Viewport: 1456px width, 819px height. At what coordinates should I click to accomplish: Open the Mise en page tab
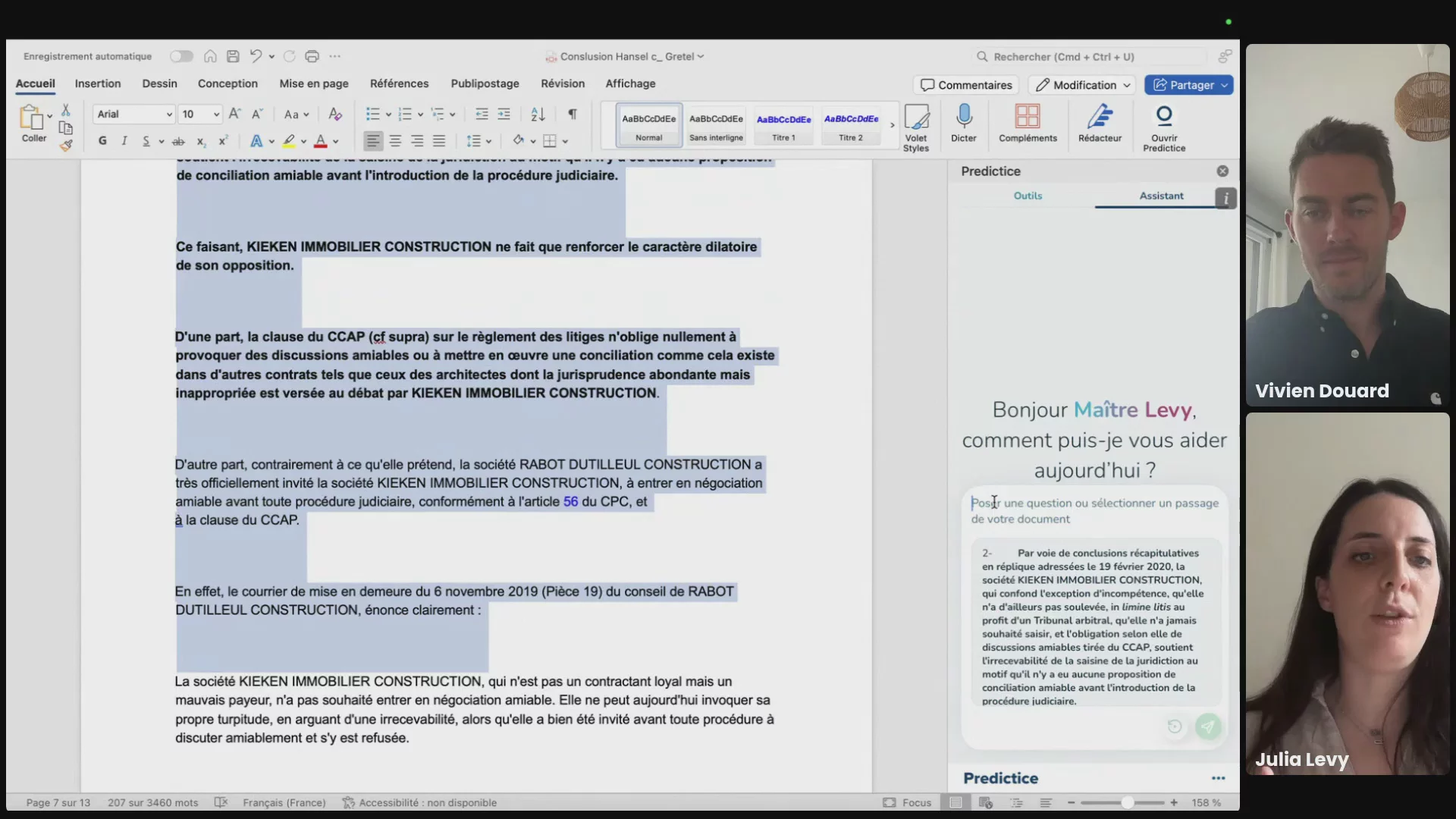pos(314,83)
